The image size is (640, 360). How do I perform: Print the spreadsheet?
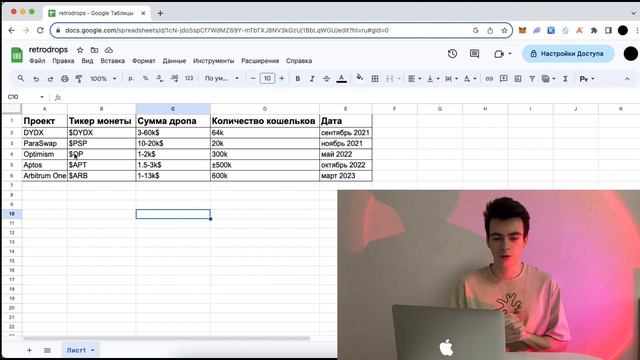64,79
